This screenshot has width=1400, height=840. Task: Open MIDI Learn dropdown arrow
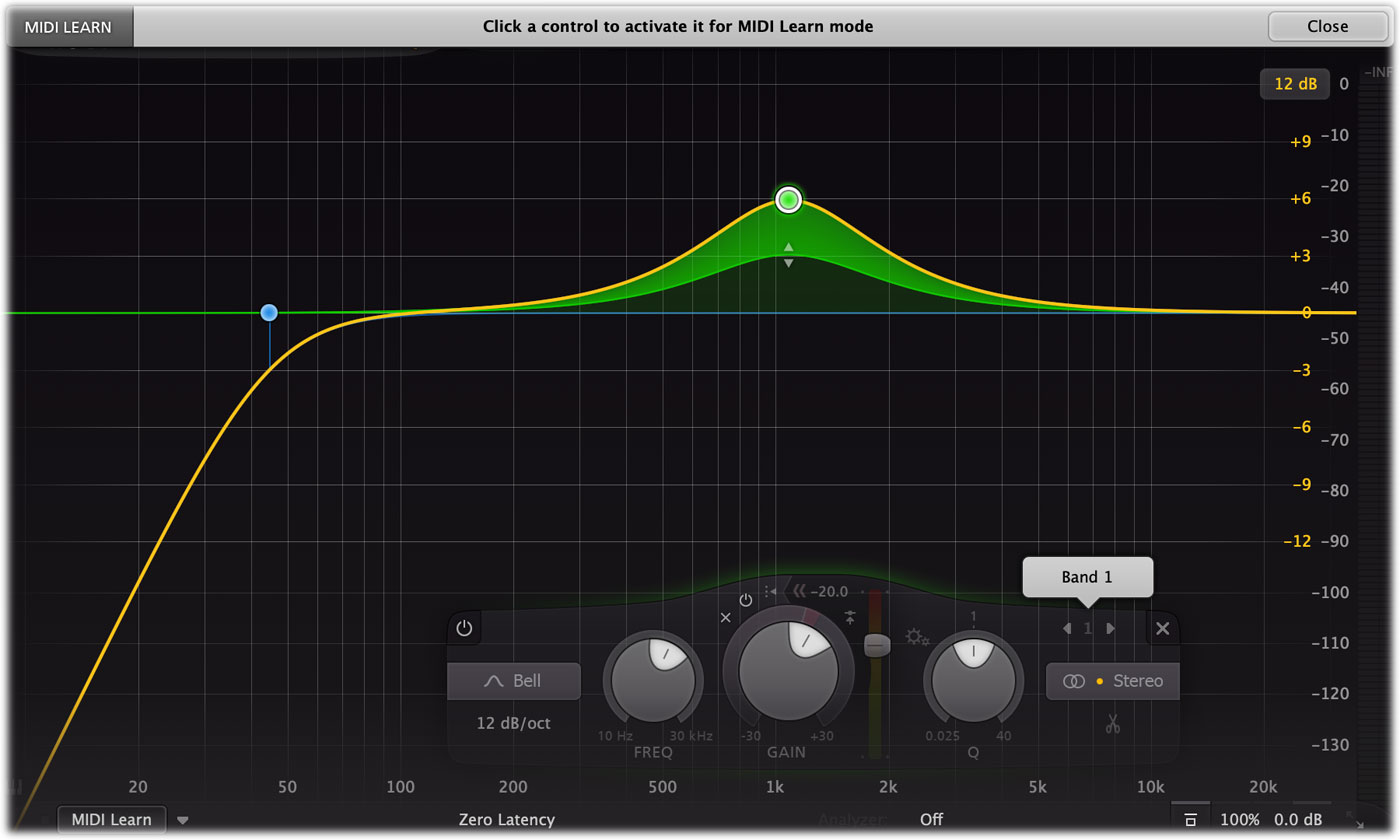(182, 820)
